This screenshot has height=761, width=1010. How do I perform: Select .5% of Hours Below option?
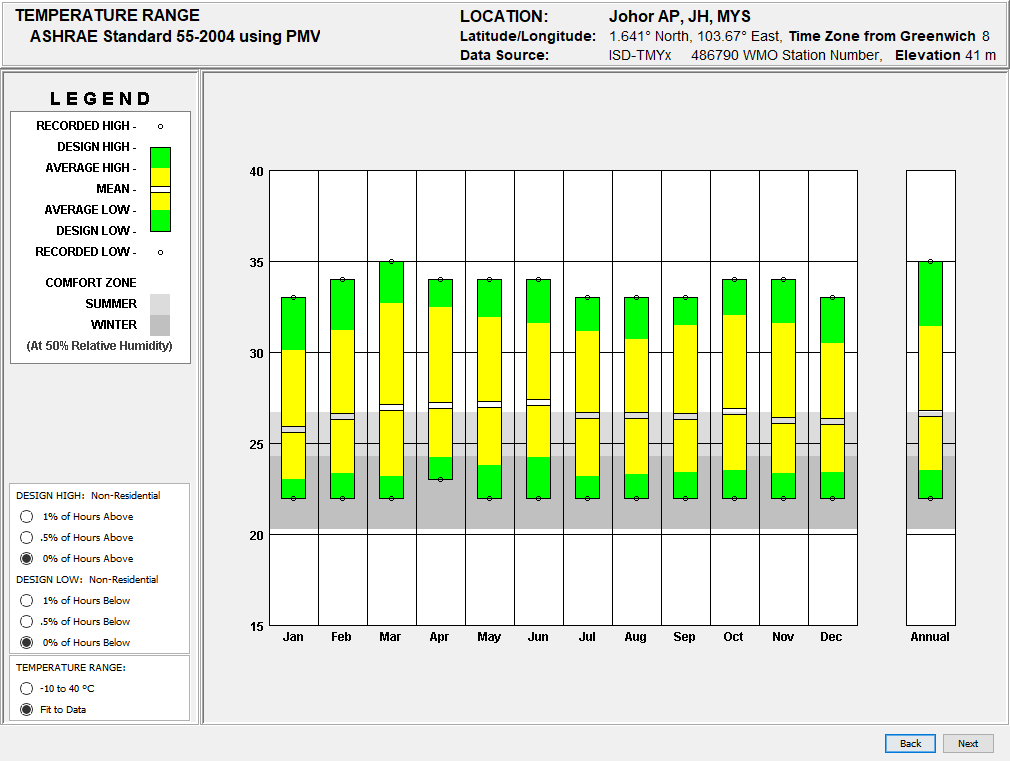click(27, 622)
